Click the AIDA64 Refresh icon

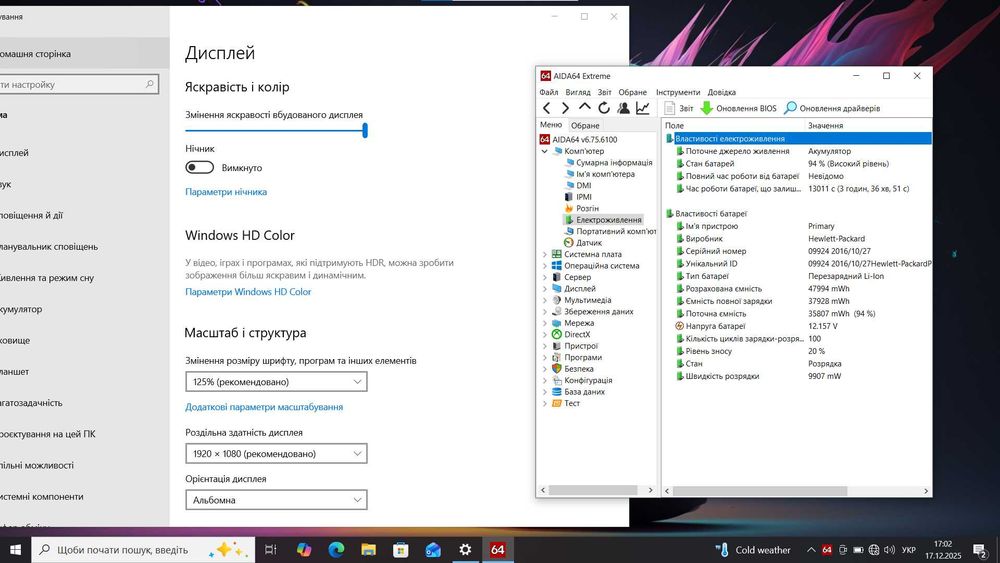[604, 108]
